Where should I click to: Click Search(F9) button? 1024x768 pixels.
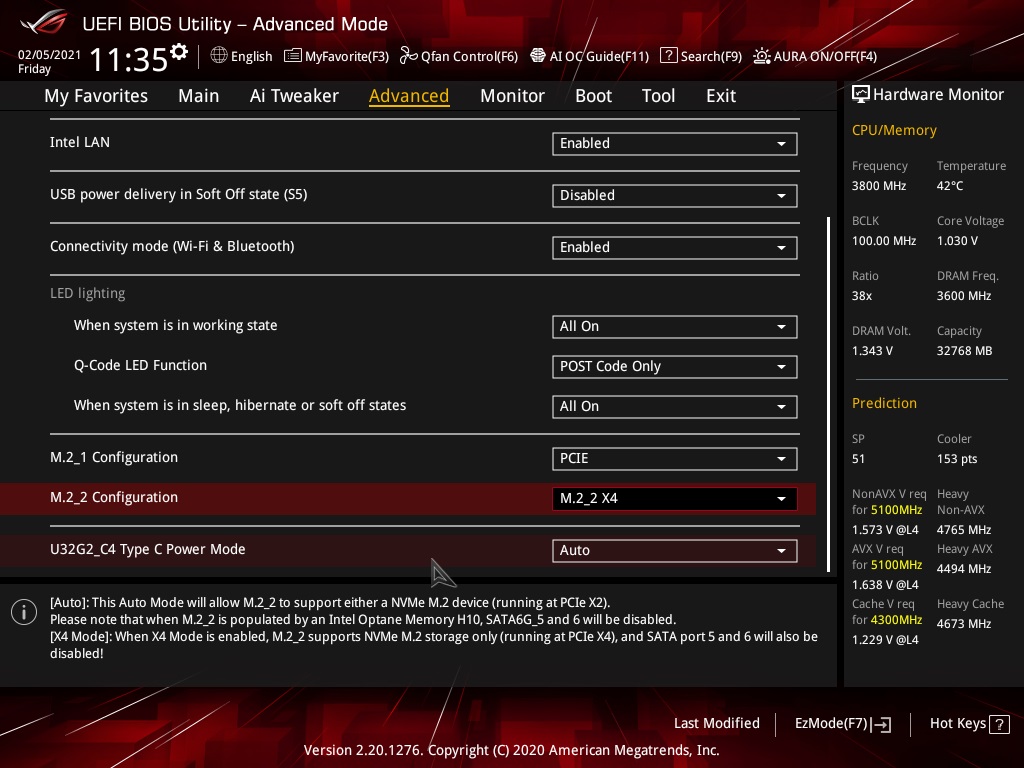click(x=701, y=56)
